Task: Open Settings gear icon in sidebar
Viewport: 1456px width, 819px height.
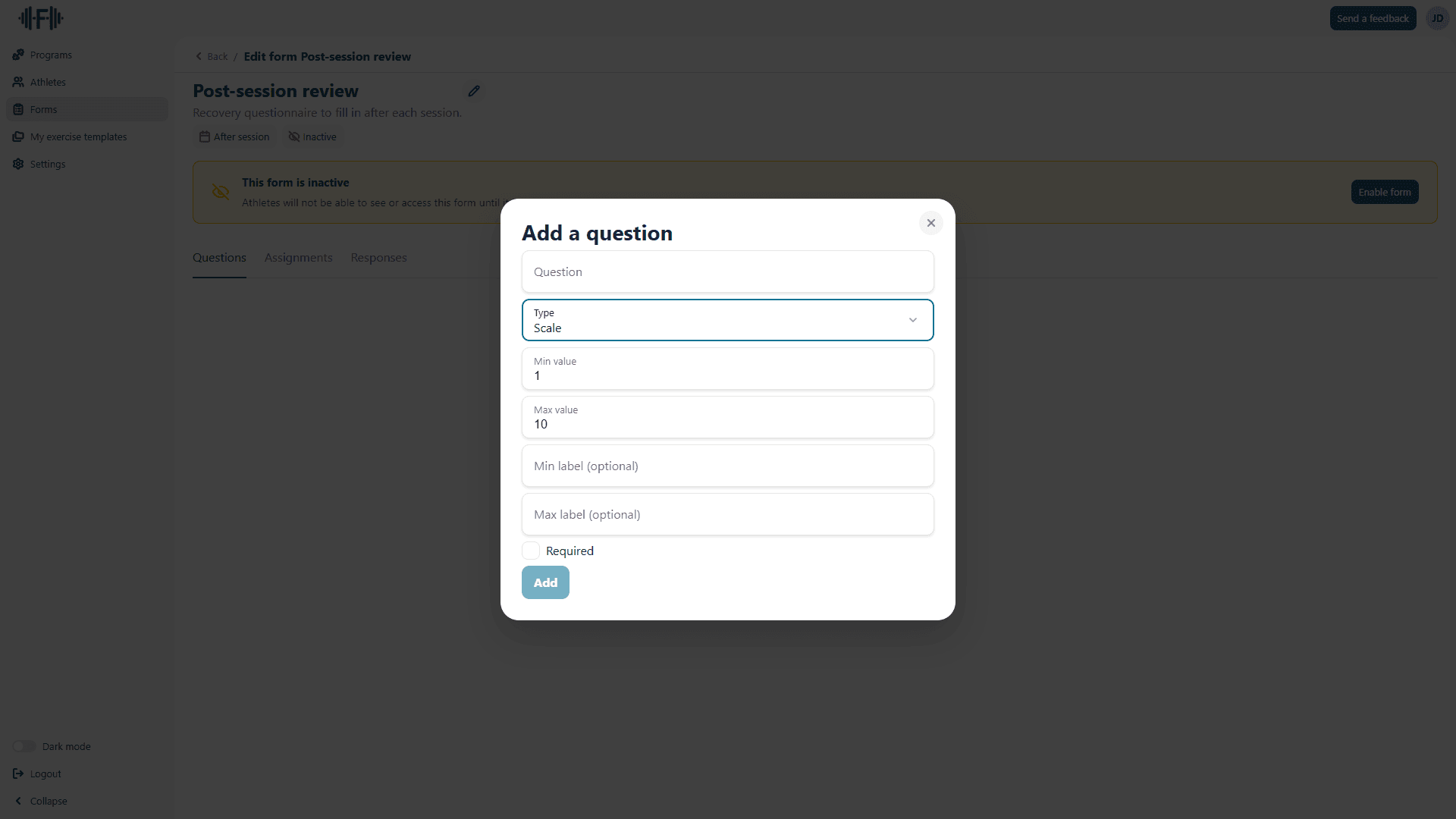Action: click(x=18, y=164)
